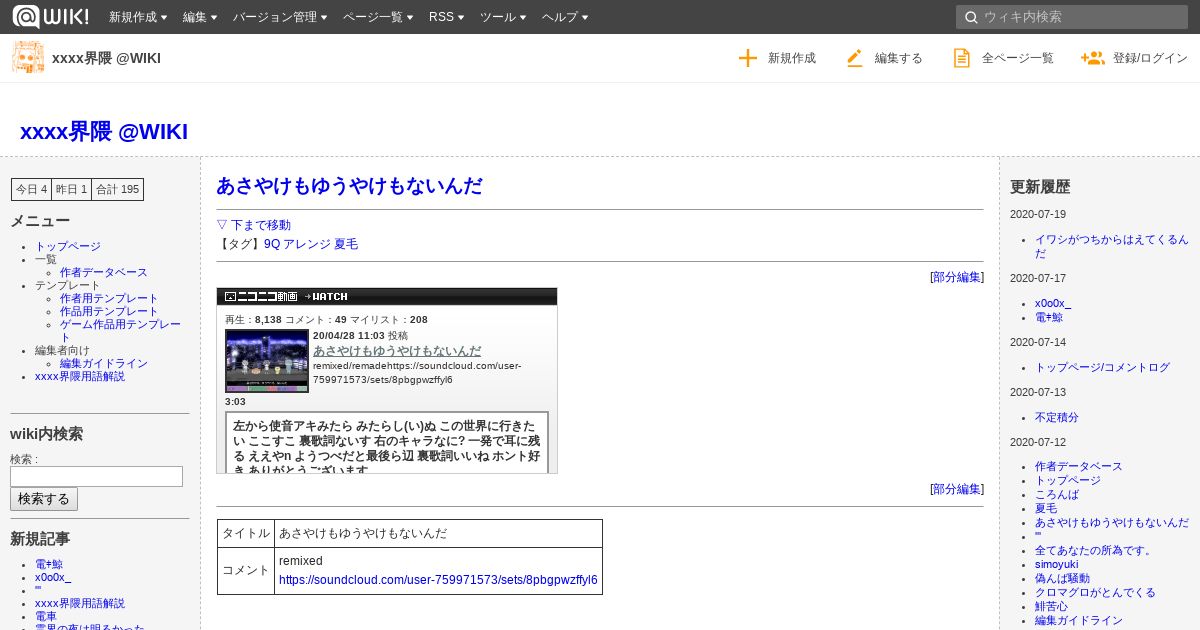1200x630 pixels.
Task: Click 編集する in the header
Action: 899,58
